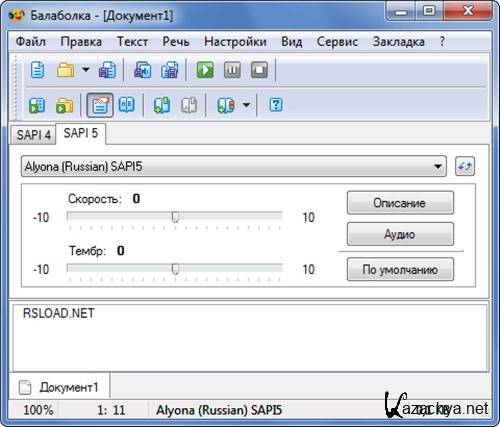Open the pronunciation dictionary book icon
This screenshot has width=500, height=427.
127,105
